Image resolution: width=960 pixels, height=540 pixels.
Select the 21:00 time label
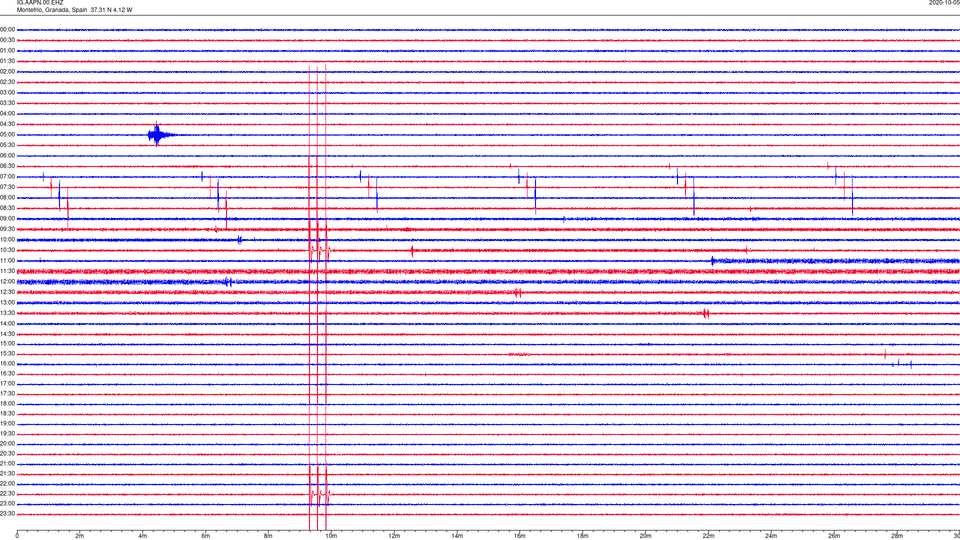7,464
